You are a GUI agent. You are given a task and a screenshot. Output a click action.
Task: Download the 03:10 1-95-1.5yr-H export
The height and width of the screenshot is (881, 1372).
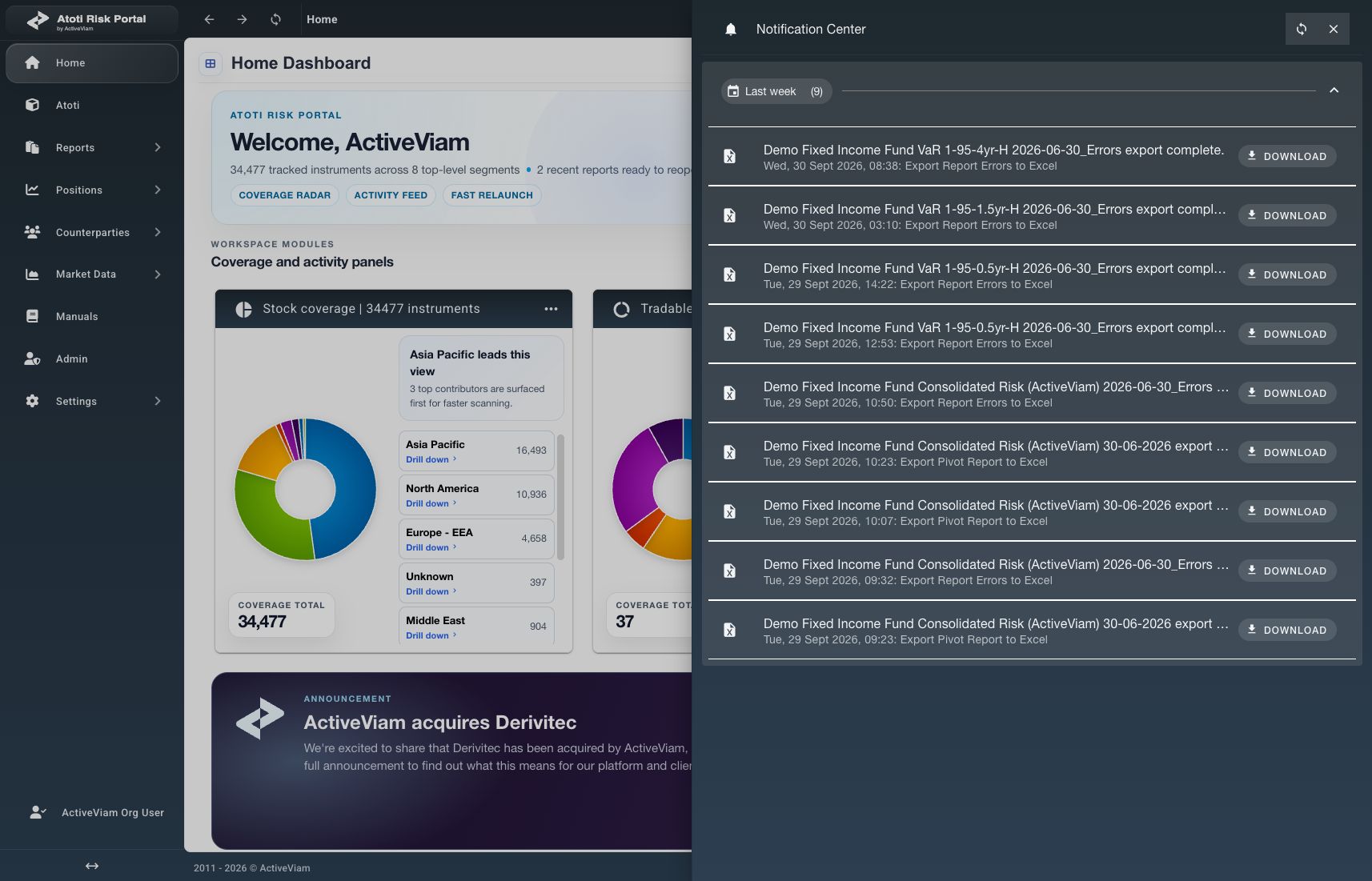pos(1287,215)
